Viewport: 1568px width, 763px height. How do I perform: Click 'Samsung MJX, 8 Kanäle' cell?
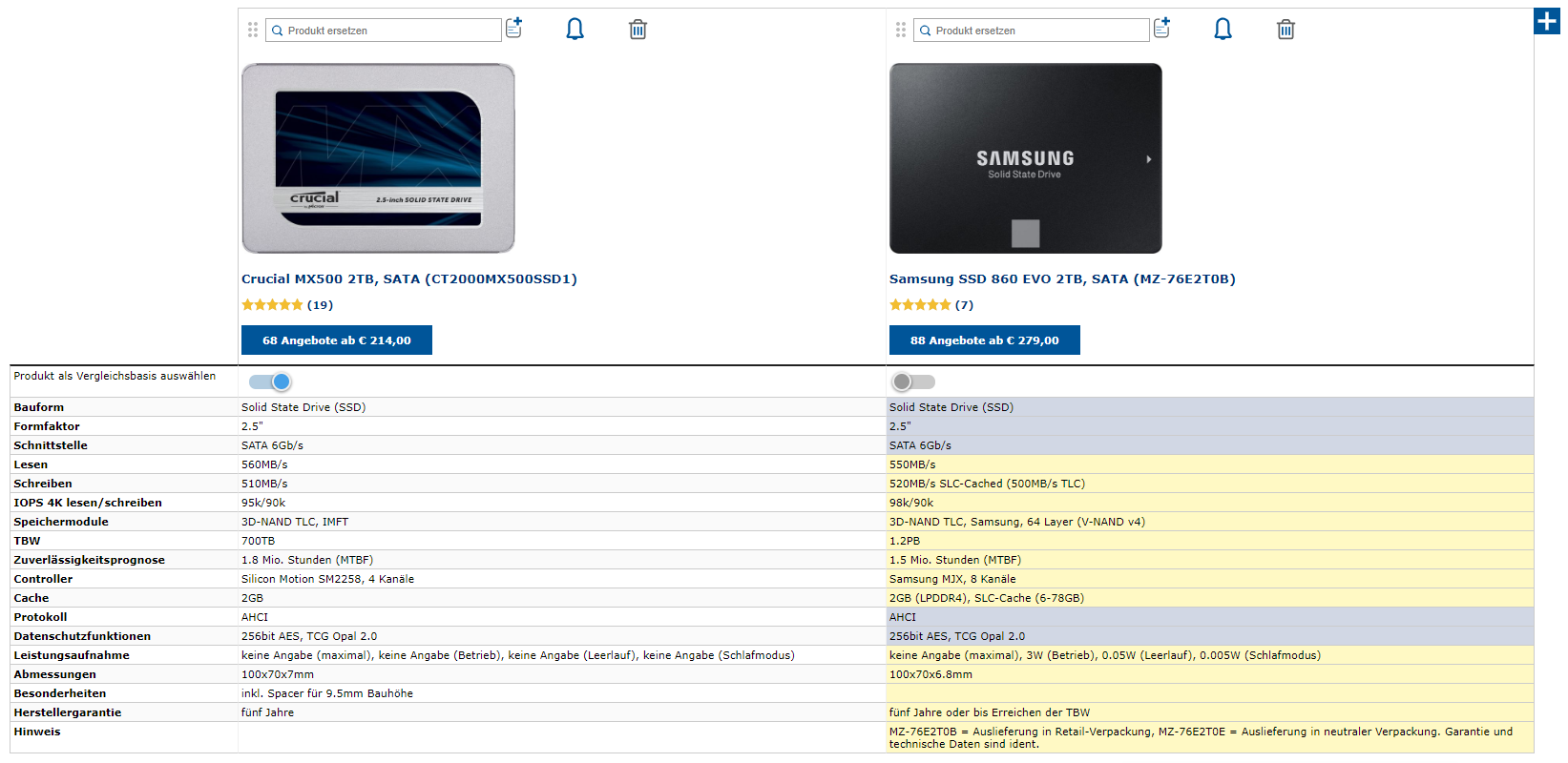click(x=952, y=579)
